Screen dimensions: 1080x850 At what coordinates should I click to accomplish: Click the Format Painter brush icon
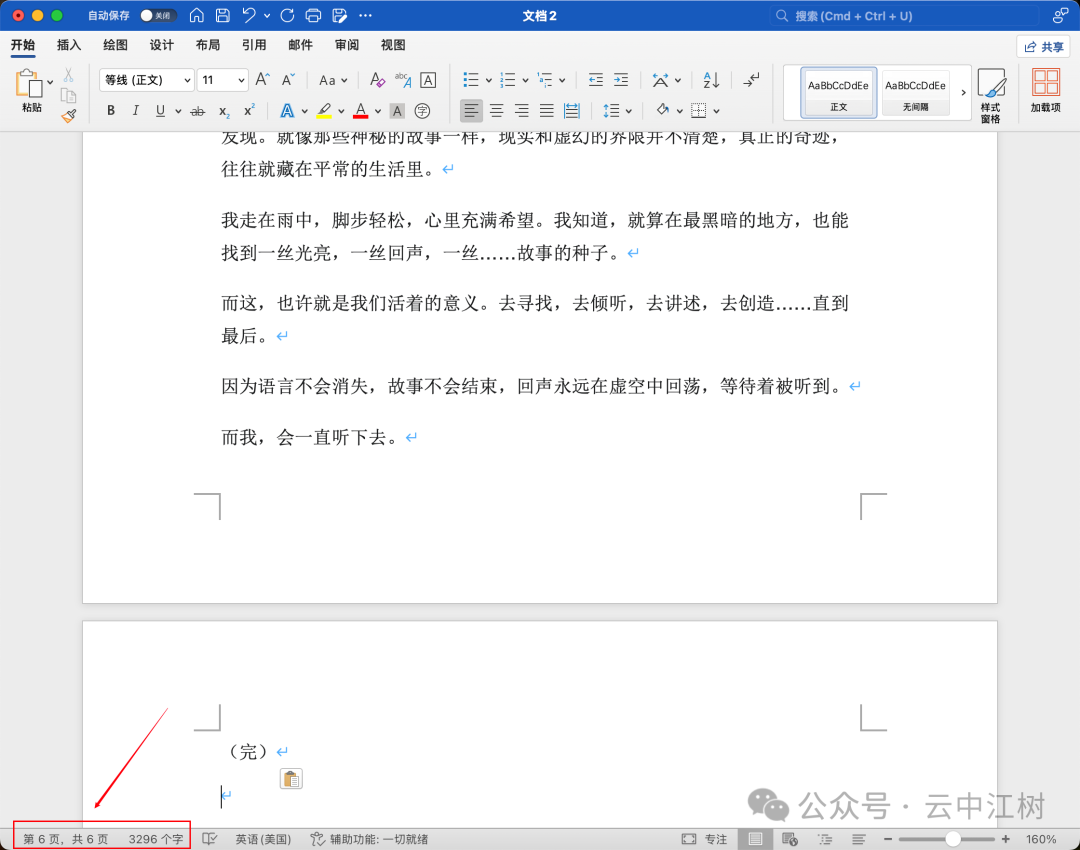(68, 116)
